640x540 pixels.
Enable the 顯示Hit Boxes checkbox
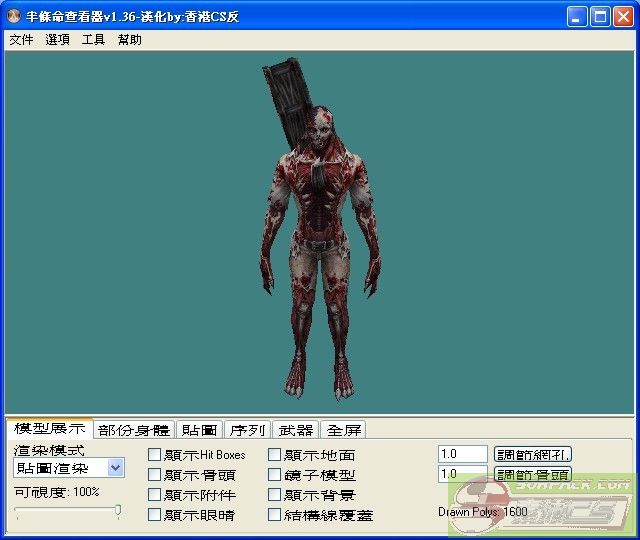click(154, 455)
